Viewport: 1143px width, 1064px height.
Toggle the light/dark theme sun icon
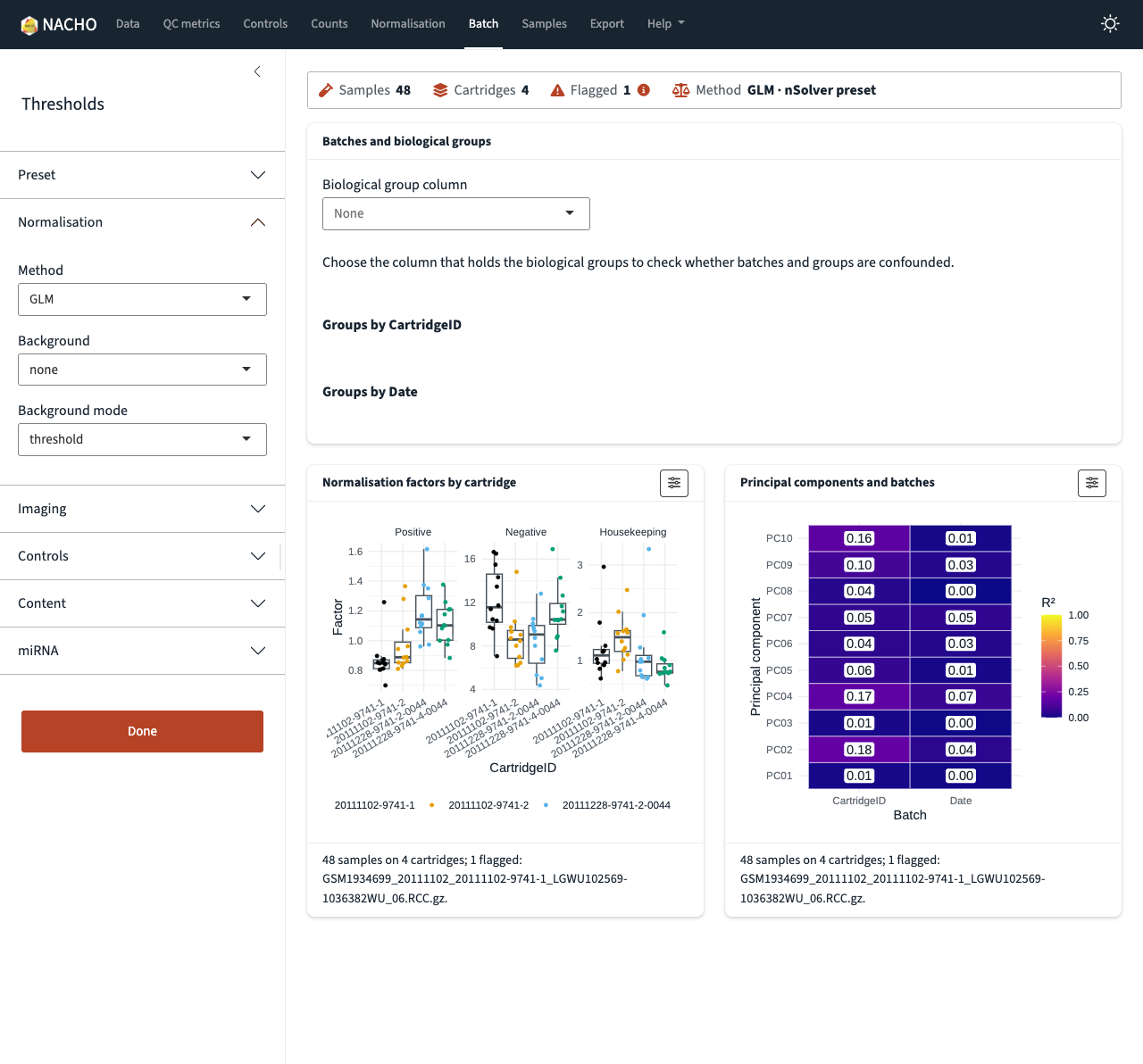[x=1110, y=24]
